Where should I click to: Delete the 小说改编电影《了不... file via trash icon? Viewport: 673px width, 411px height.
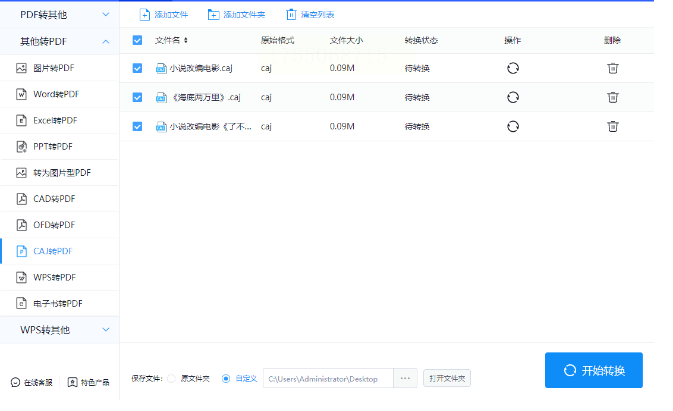tap(613, 127)
